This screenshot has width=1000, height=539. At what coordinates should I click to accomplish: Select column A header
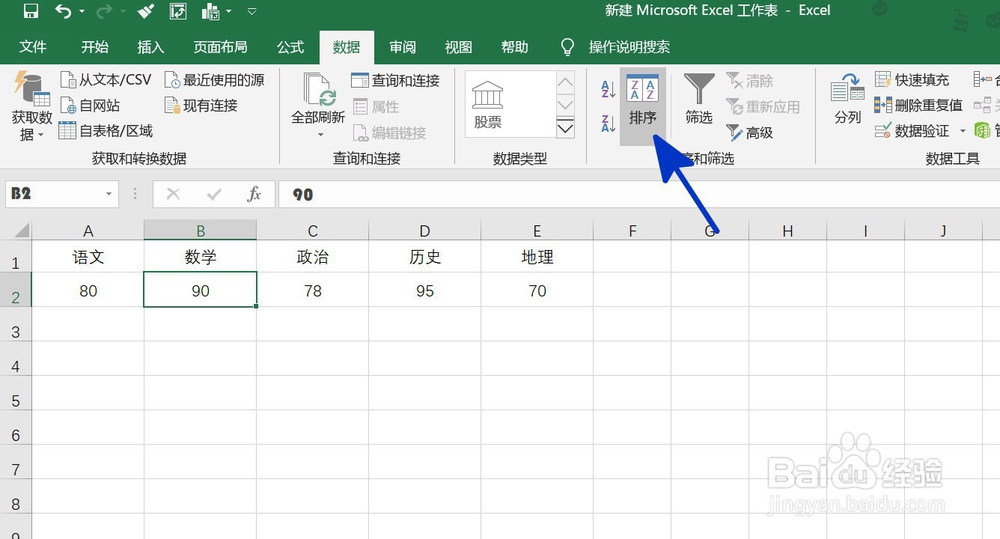click(x=88, y=230)
